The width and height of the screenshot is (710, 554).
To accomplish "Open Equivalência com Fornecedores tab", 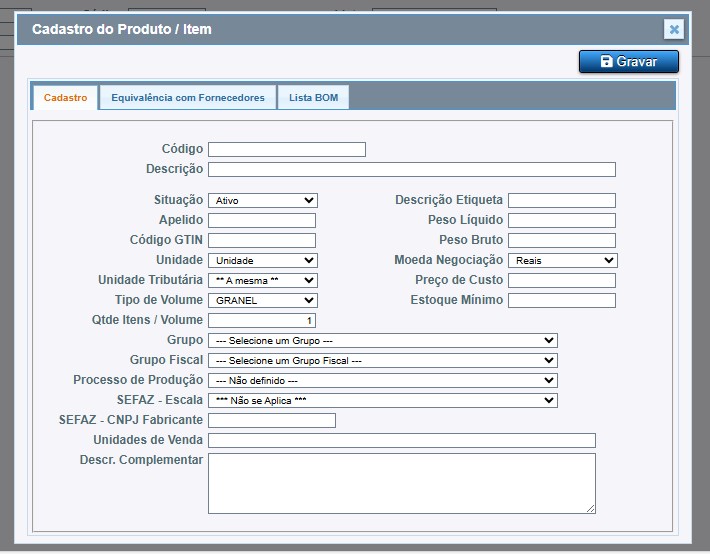I will point(188,98).
